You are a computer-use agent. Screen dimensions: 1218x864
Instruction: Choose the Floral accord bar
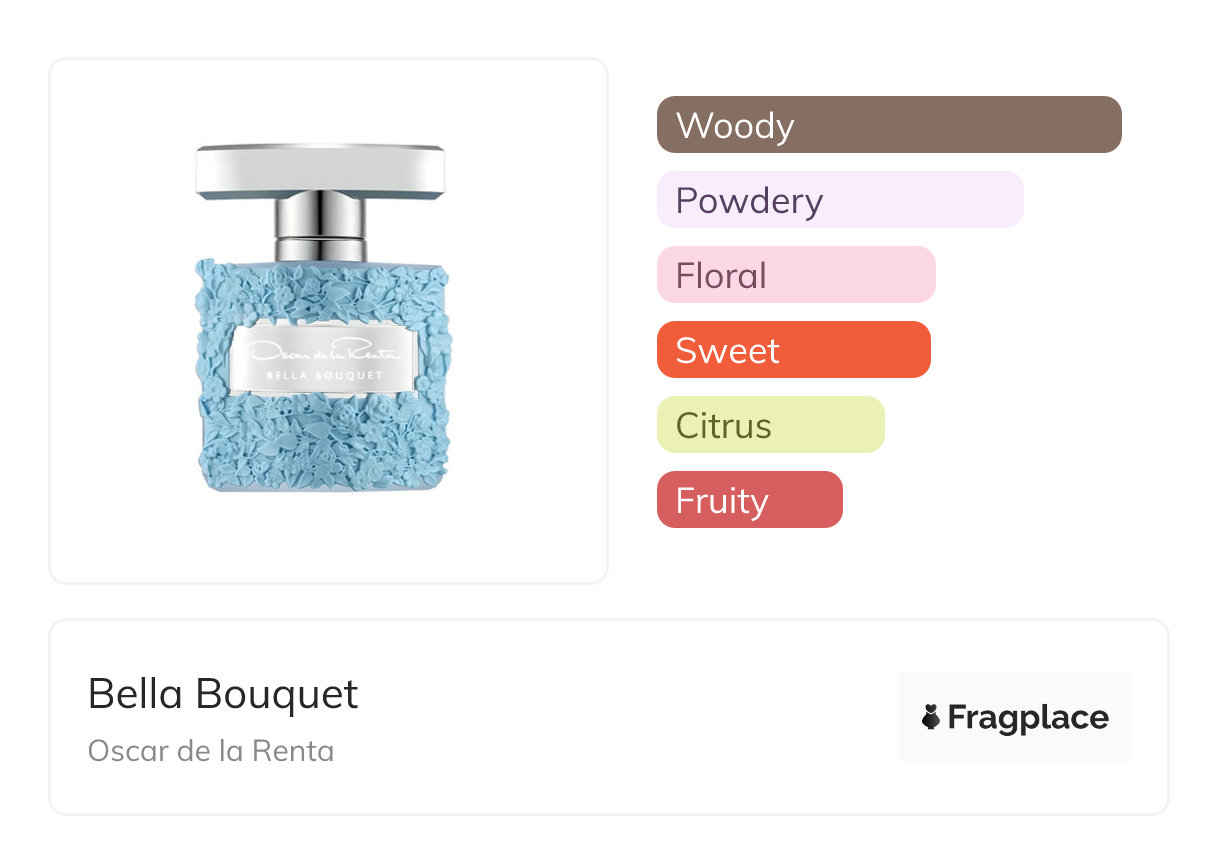[796, 275]
